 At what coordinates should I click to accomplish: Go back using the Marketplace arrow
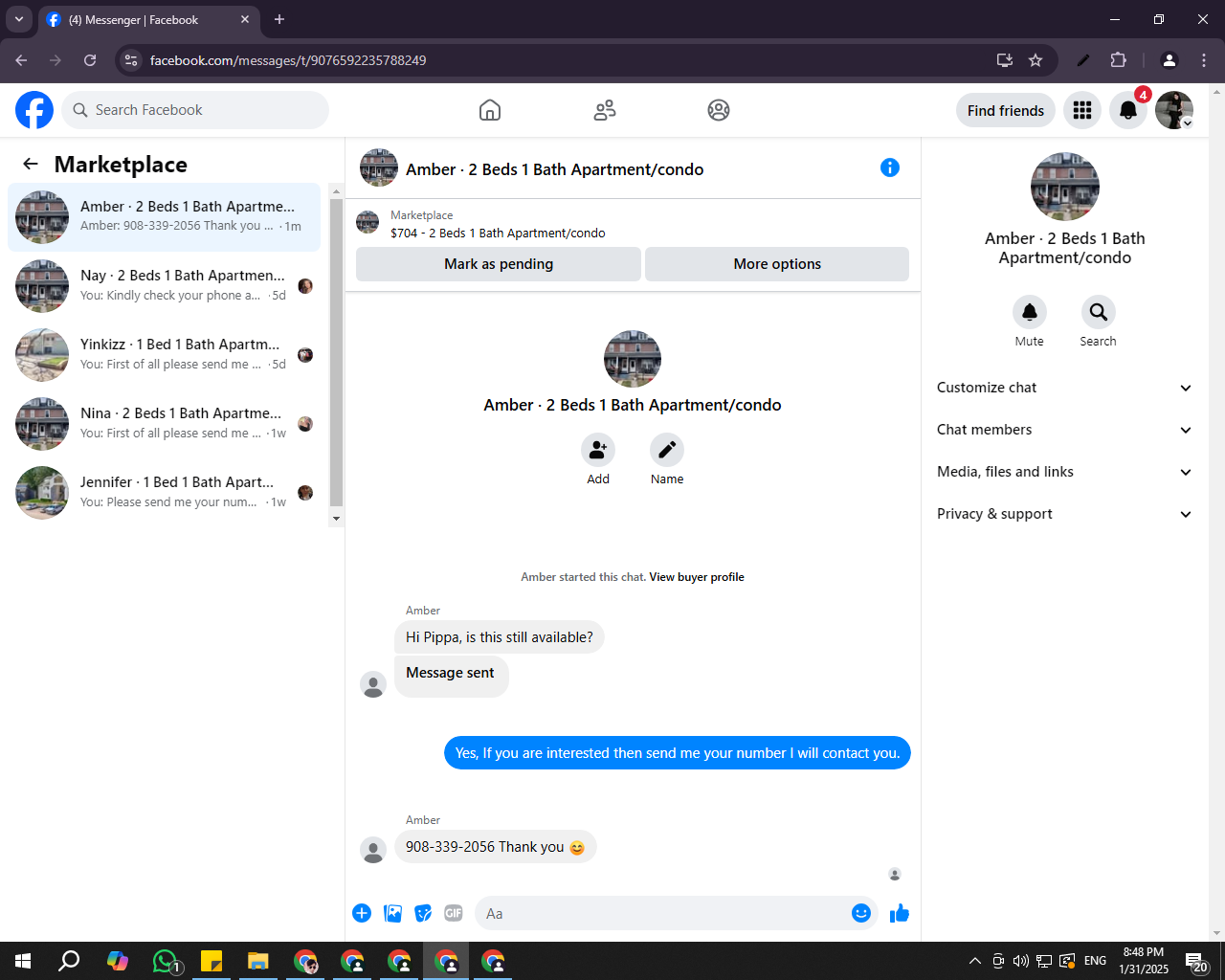[31, 164]
